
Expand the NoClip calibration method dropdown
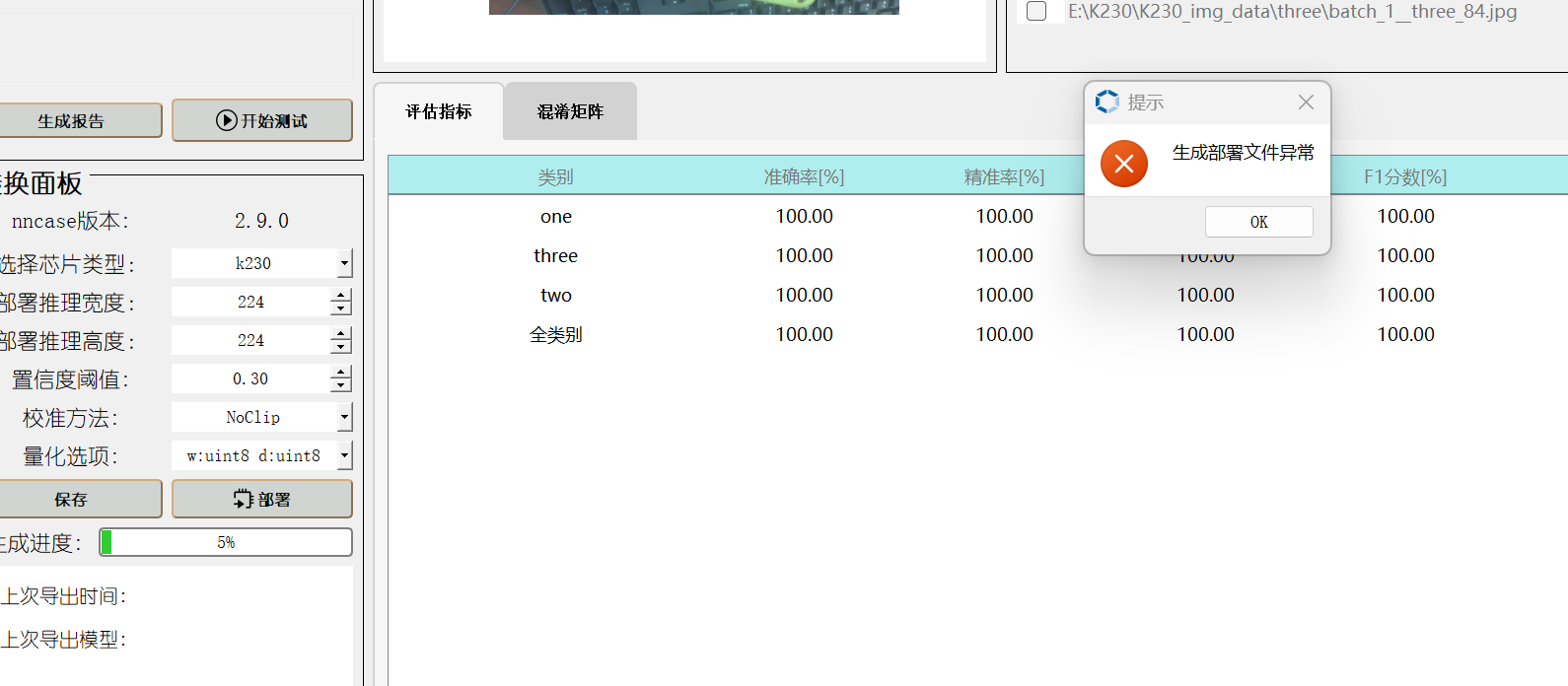pos(343,417)
